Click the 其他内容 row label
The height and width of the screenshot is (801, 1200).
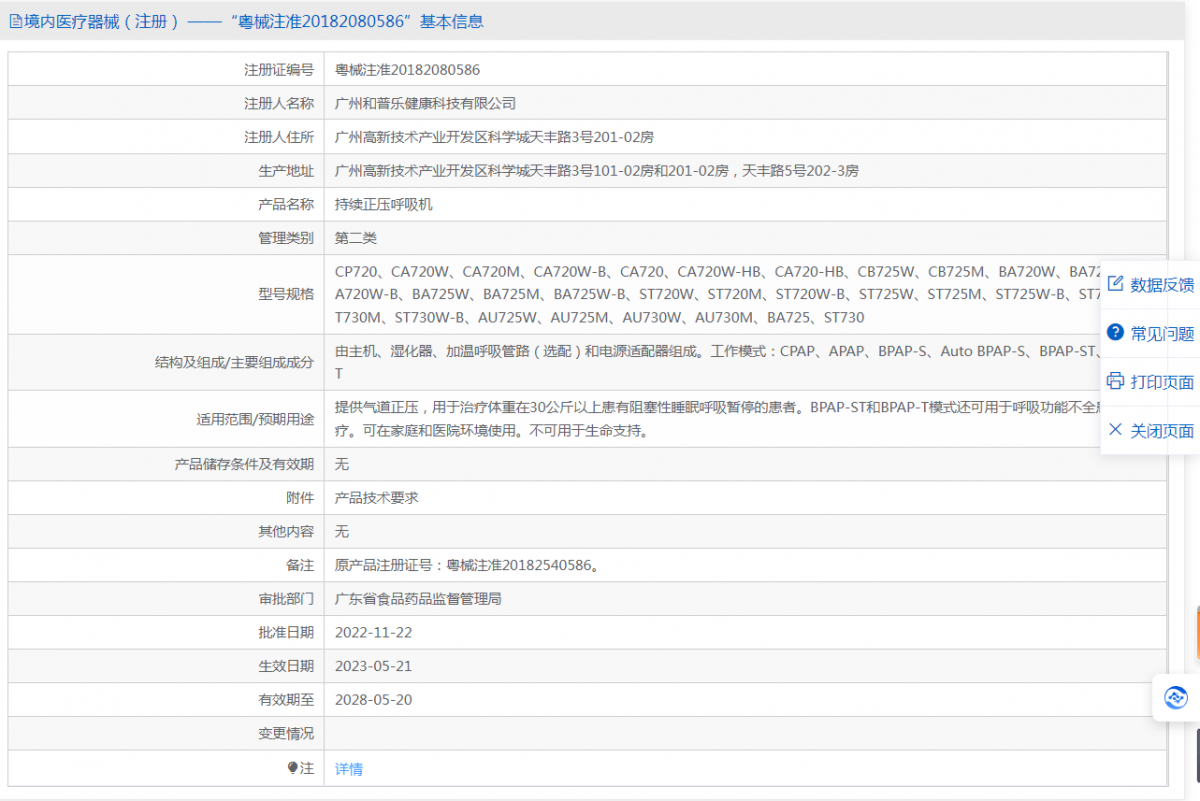click(286, 531)
